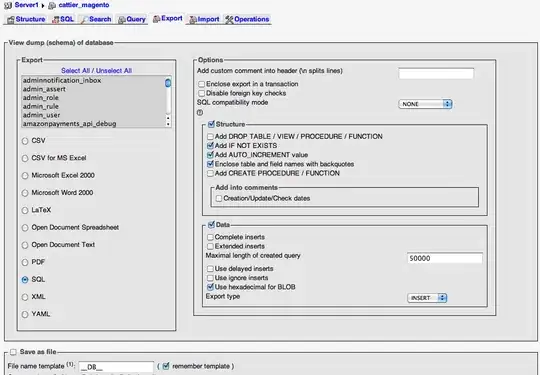Go to the Search tab
Viewport: 540px width, 375px height.
[x=96, y=19]
